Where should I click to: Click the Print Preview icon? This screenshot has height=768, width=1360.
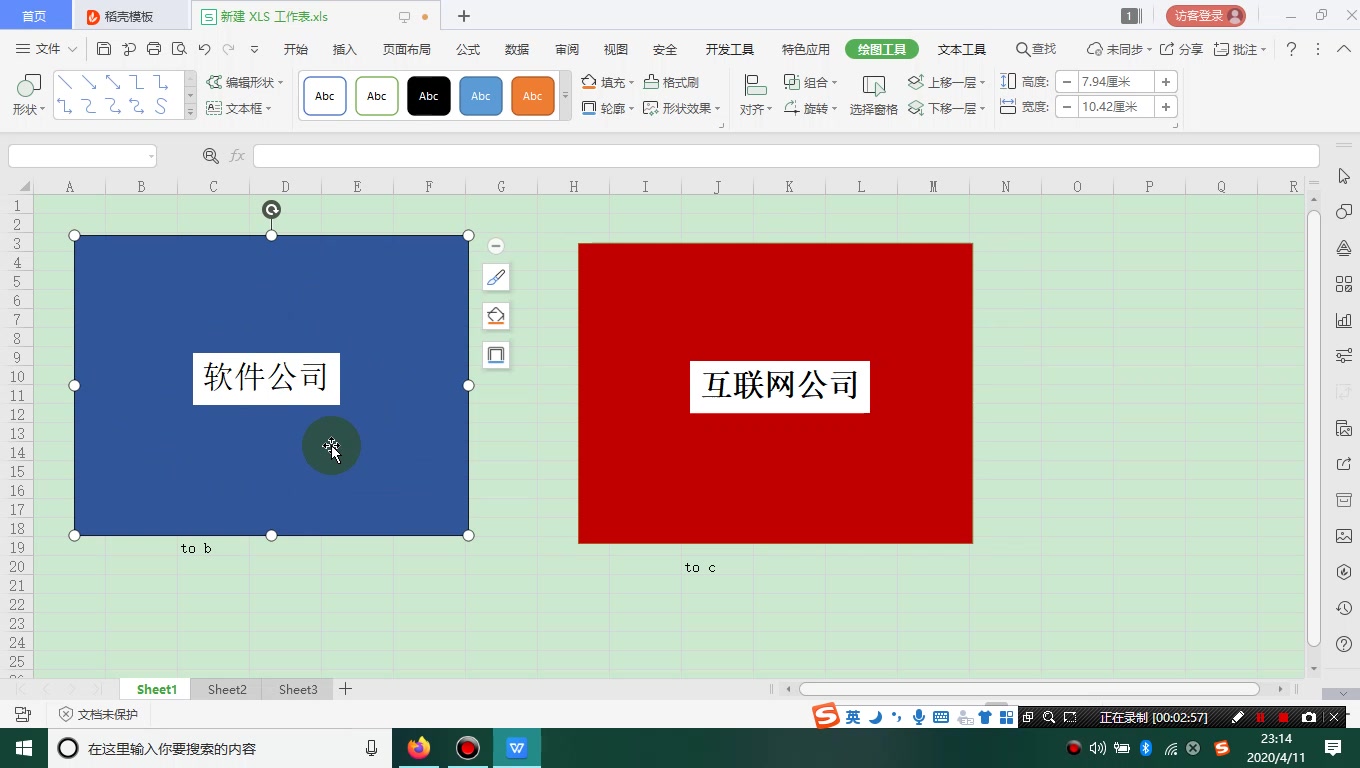click(x=179, y=49)
